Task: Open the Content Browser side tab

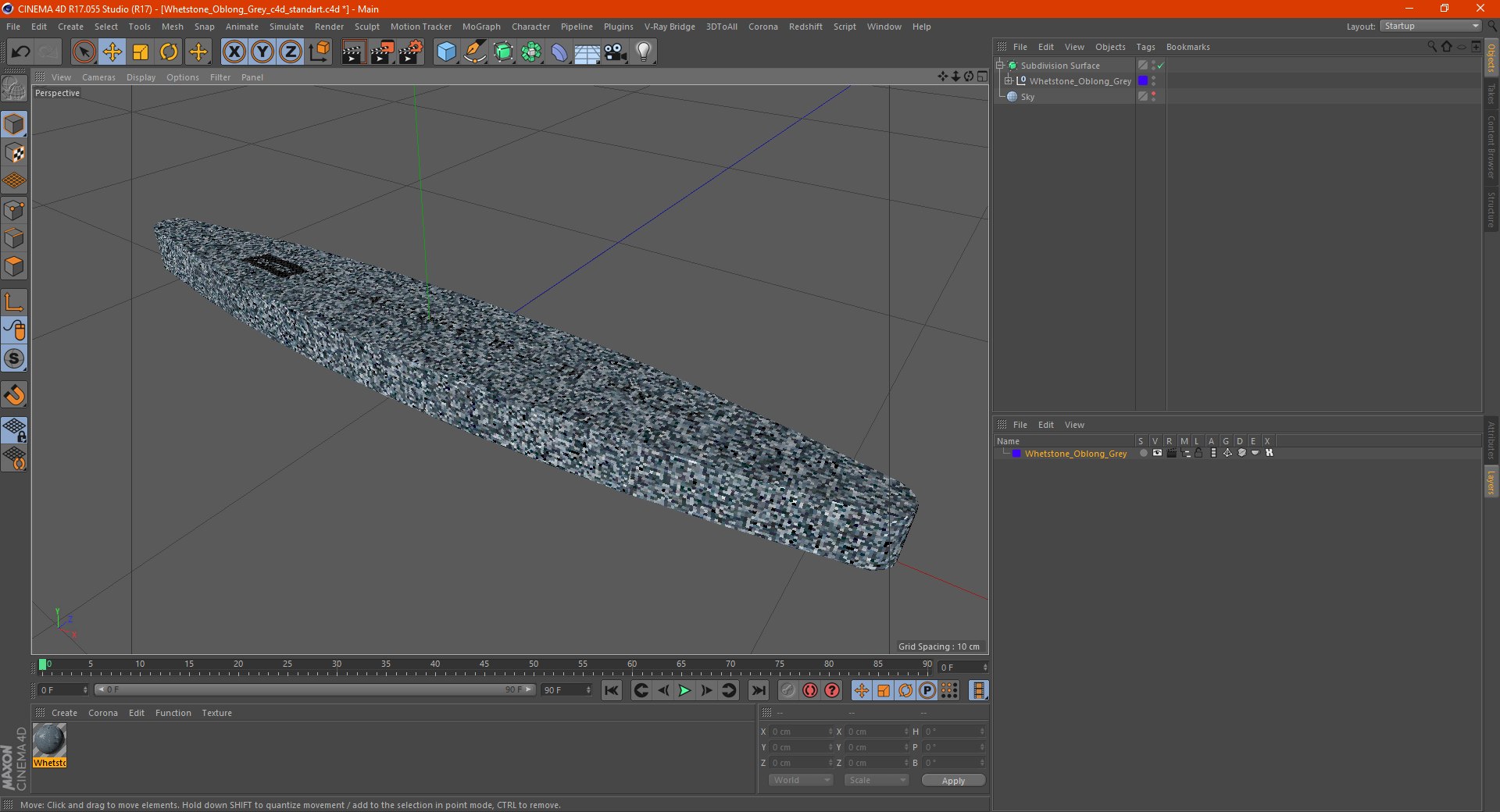Action: (x=1491, y=147)
